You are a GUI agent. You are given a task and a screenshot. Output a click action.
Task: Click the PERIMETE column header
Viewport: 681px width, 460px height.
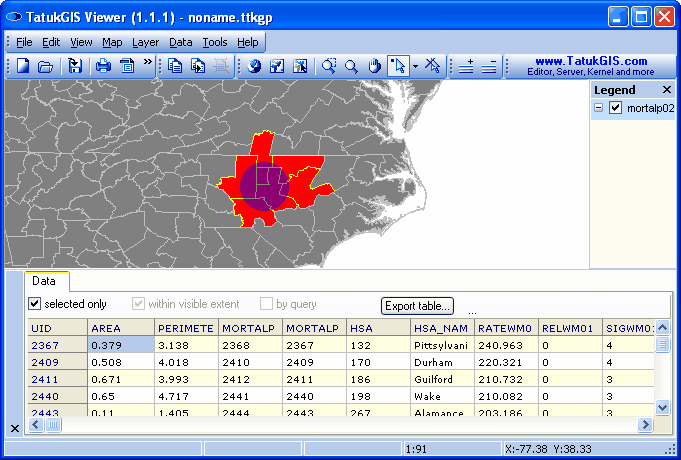186,328
